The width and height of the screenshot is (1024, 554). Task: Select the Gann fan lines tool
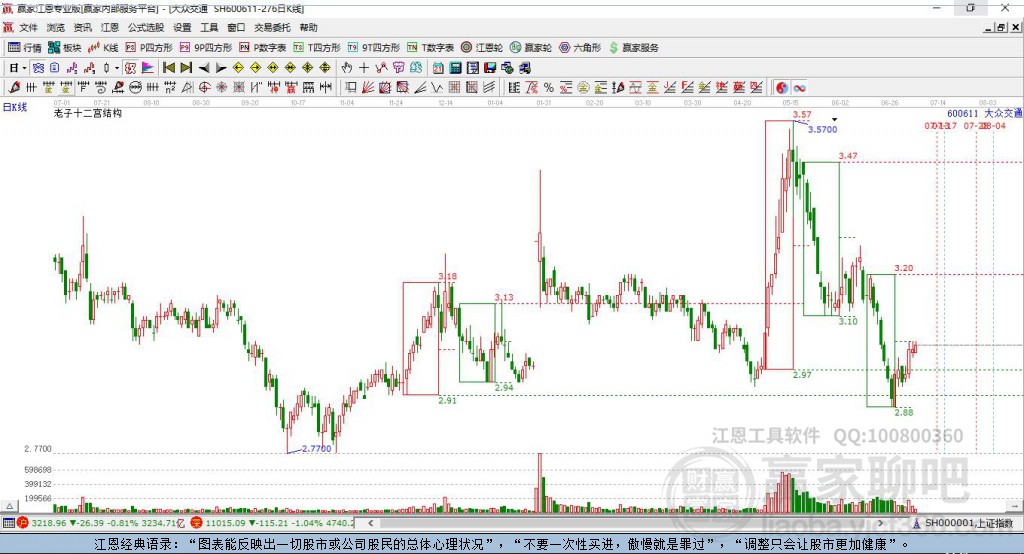368,88
